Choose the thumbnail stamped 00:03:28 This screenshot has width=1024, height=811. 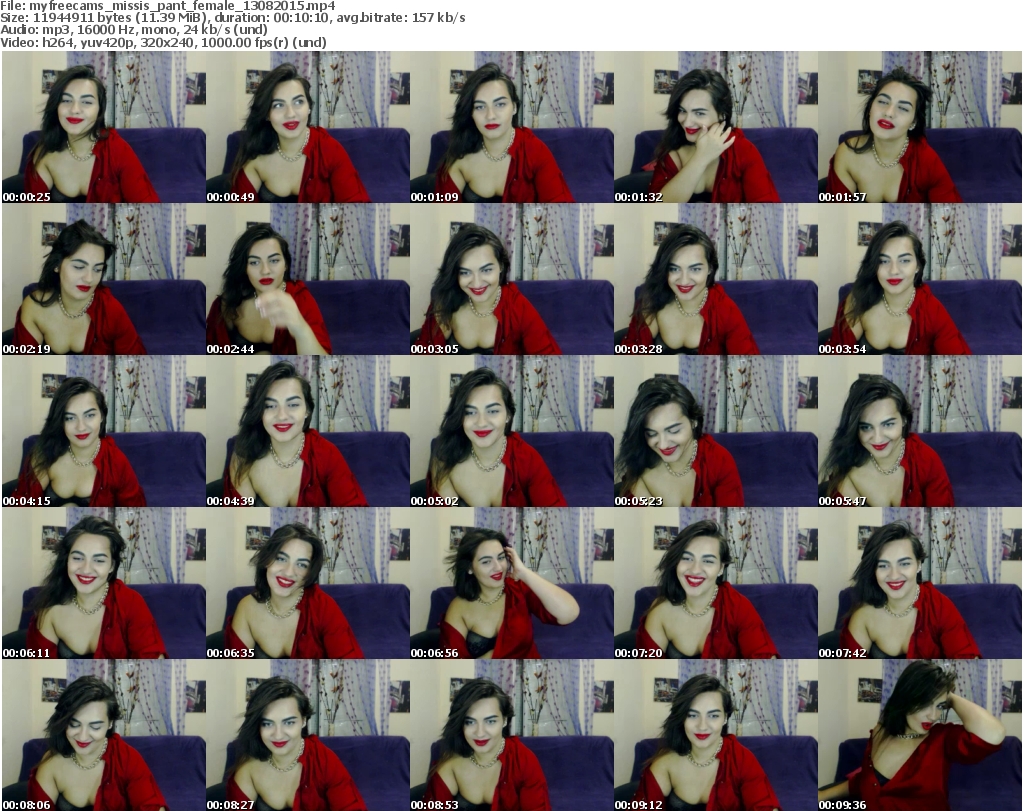(x=716, y=279)
